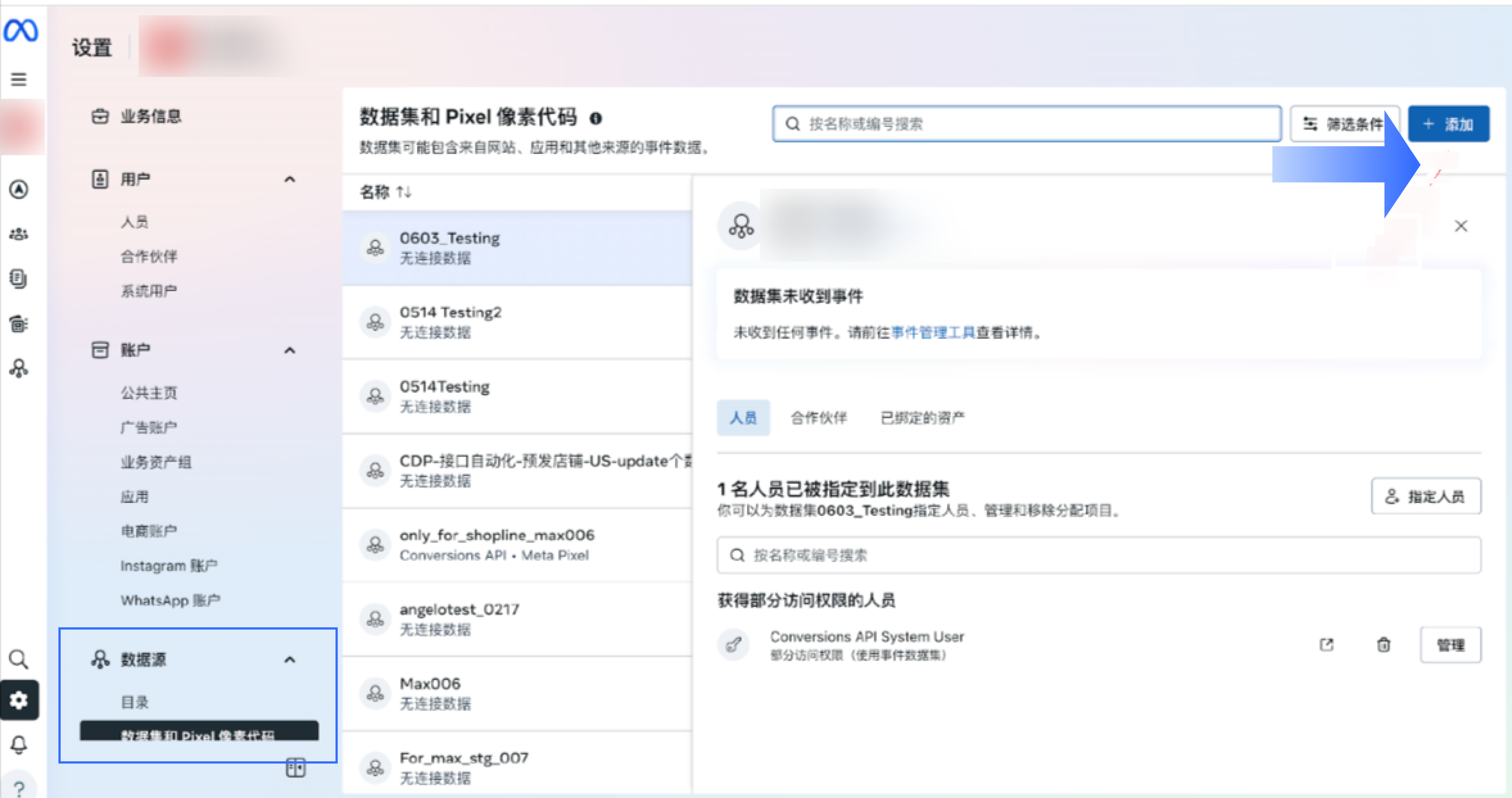Switch to the 合作伙伴 tab
Viewport: 1512px width, 798px height.
coord(818,418)
